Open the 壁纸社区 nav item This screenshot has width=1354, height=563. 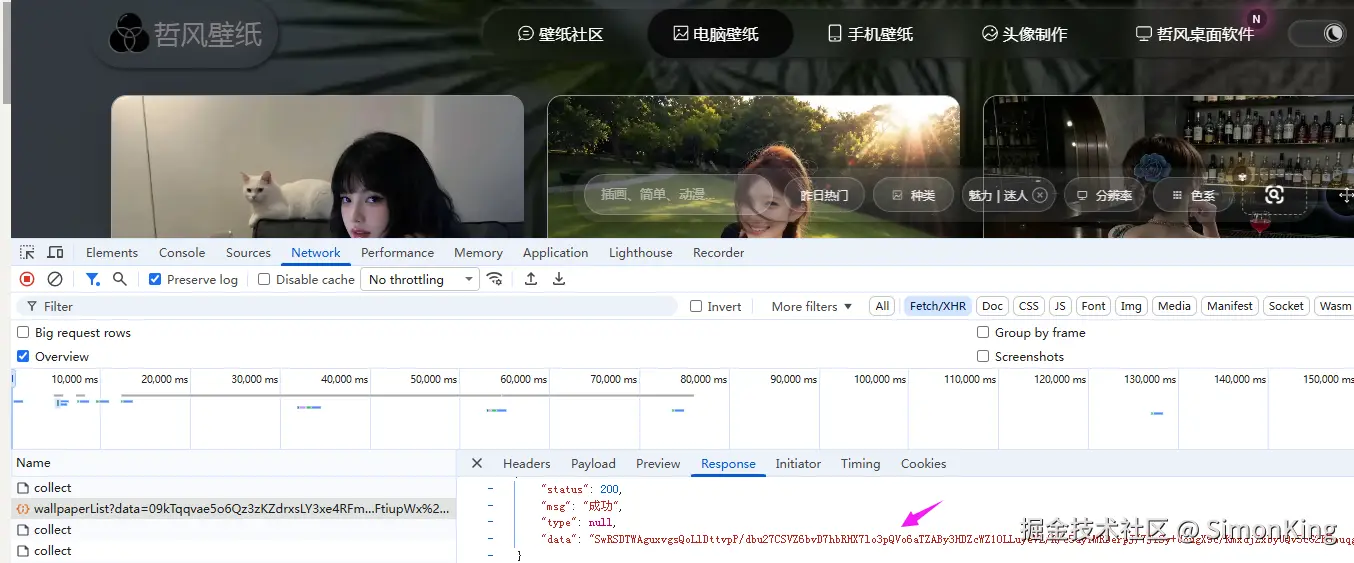(x=561, y=34)
